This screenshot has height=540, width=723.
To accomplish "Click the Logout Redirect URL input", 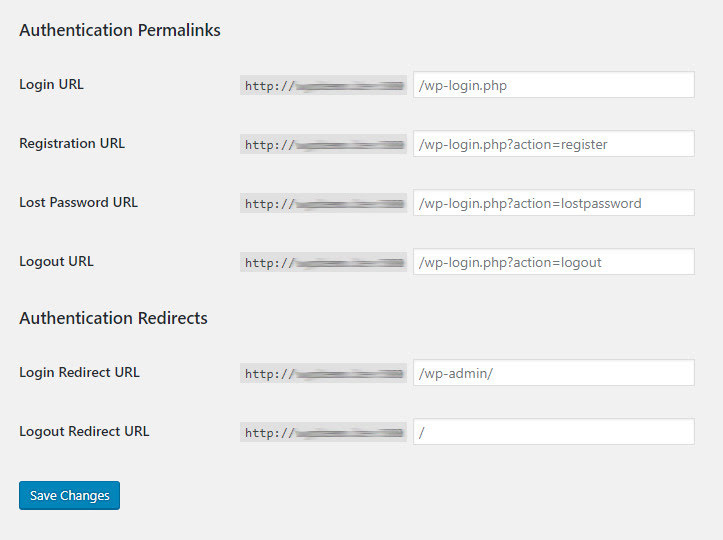I will [553, 432].
